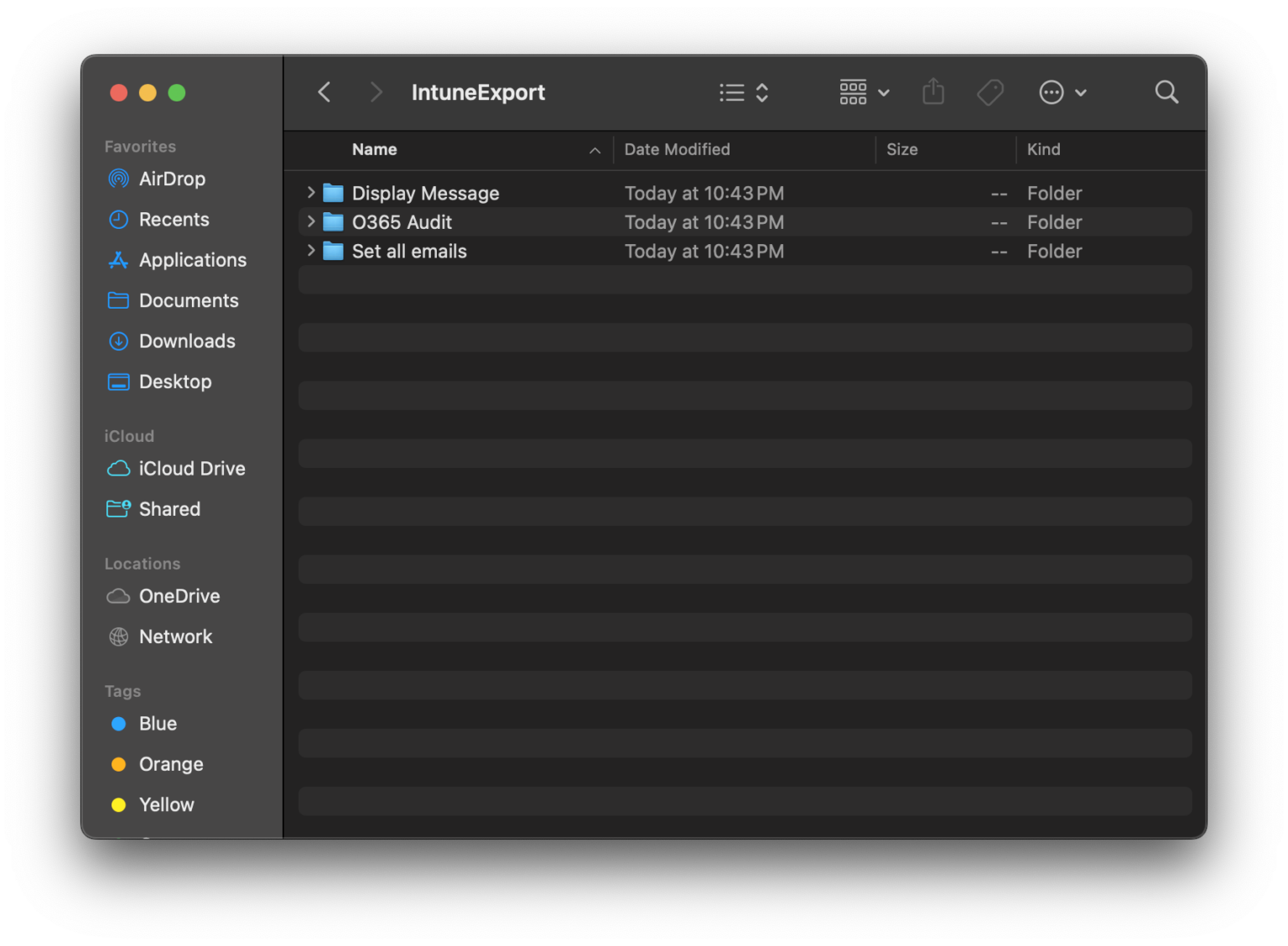Click O365 Audit's Kind cell
The width and height of the screenshot is (1288, 946).
(x=1055, y=222)
